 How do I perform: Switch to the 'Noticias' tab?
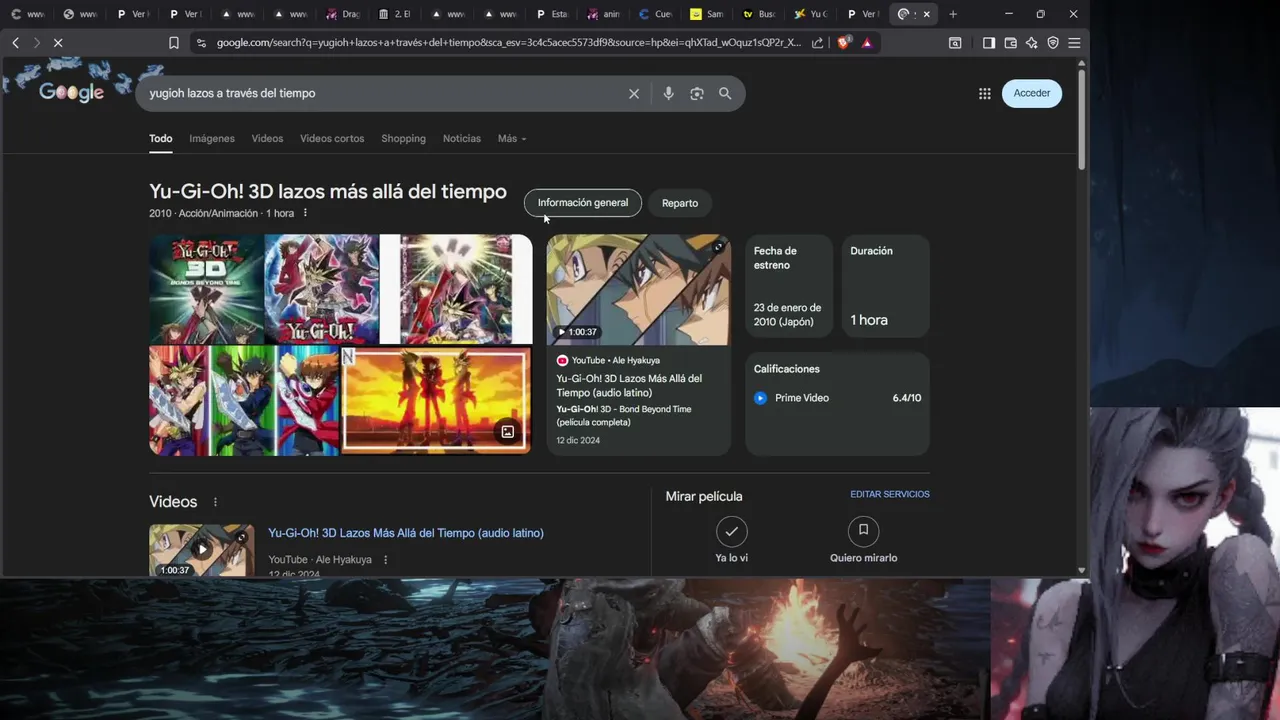point(462,138)
